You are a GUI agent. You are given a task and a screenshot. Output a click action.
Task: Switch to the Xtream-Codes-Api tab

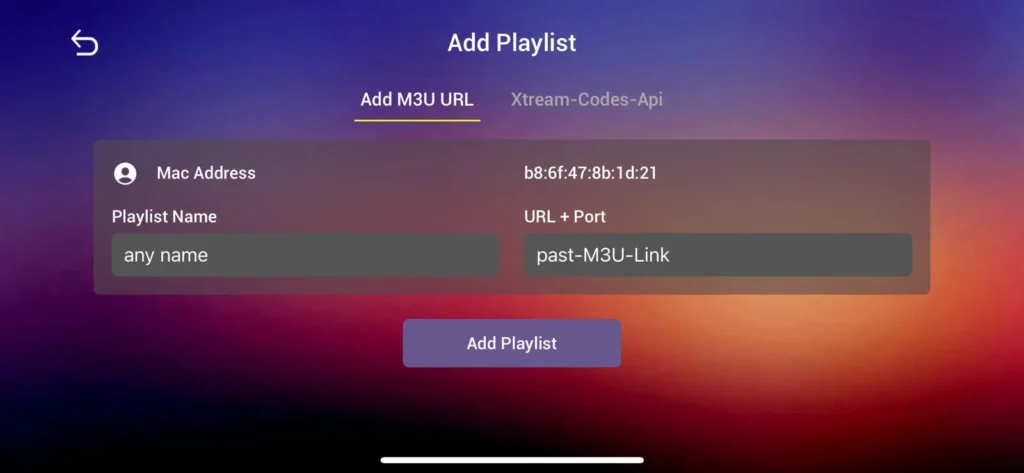(x=586, y=99)
